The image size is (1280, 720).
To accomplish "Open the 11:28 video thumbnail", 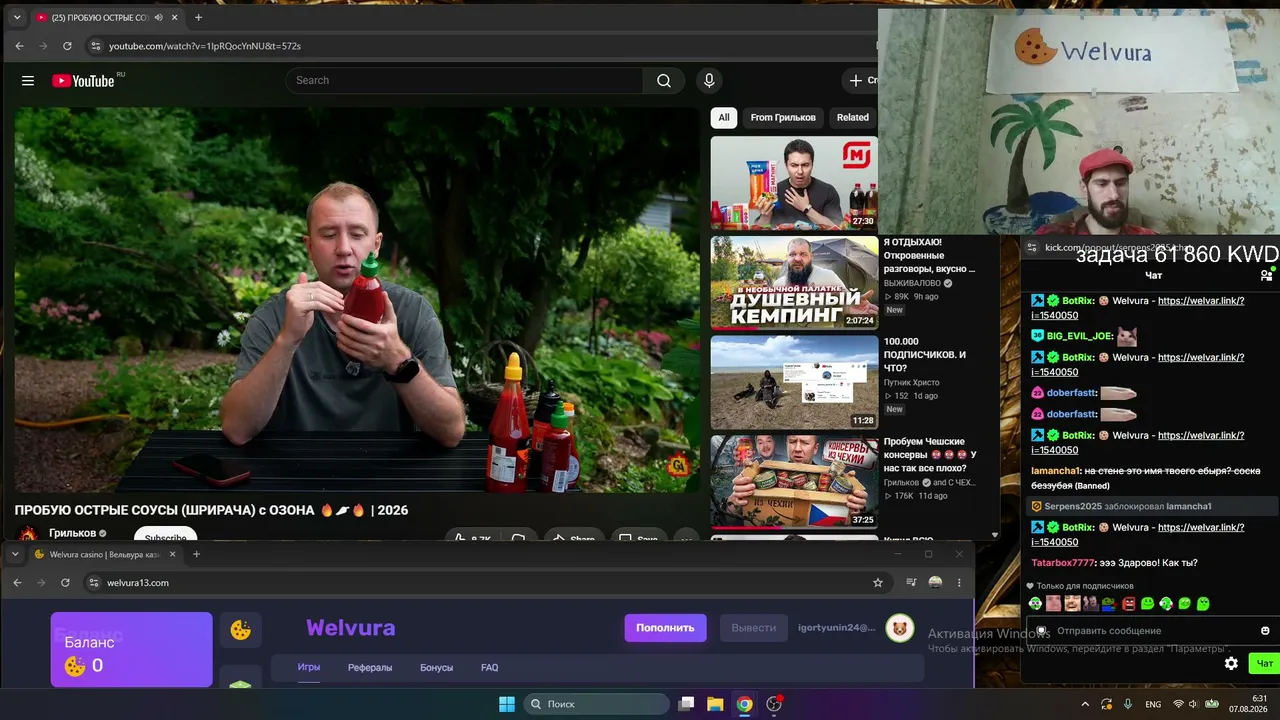I will click(x=794, y=382).
